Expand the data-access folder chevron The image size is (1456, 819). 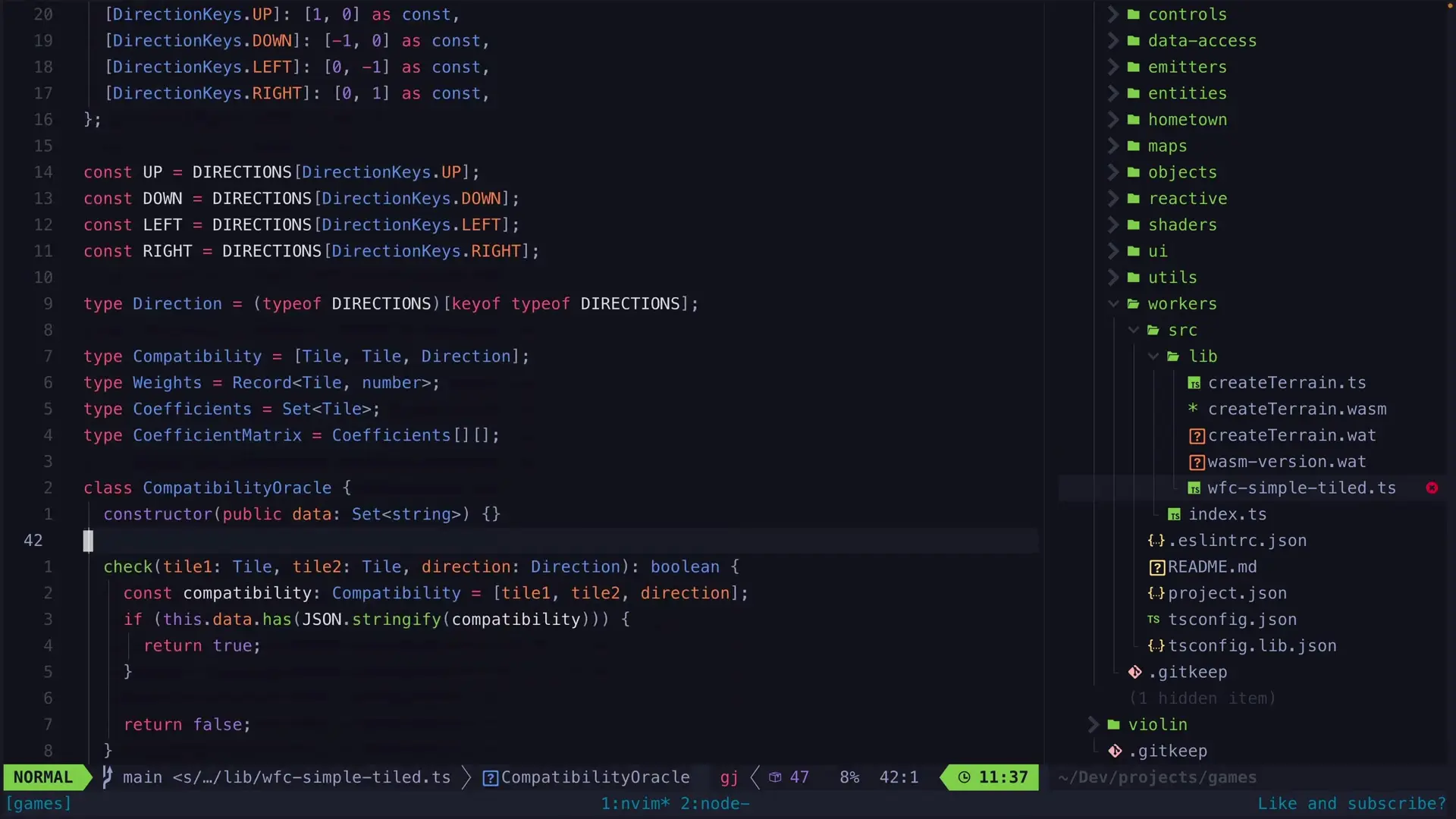pos(1112,40)
